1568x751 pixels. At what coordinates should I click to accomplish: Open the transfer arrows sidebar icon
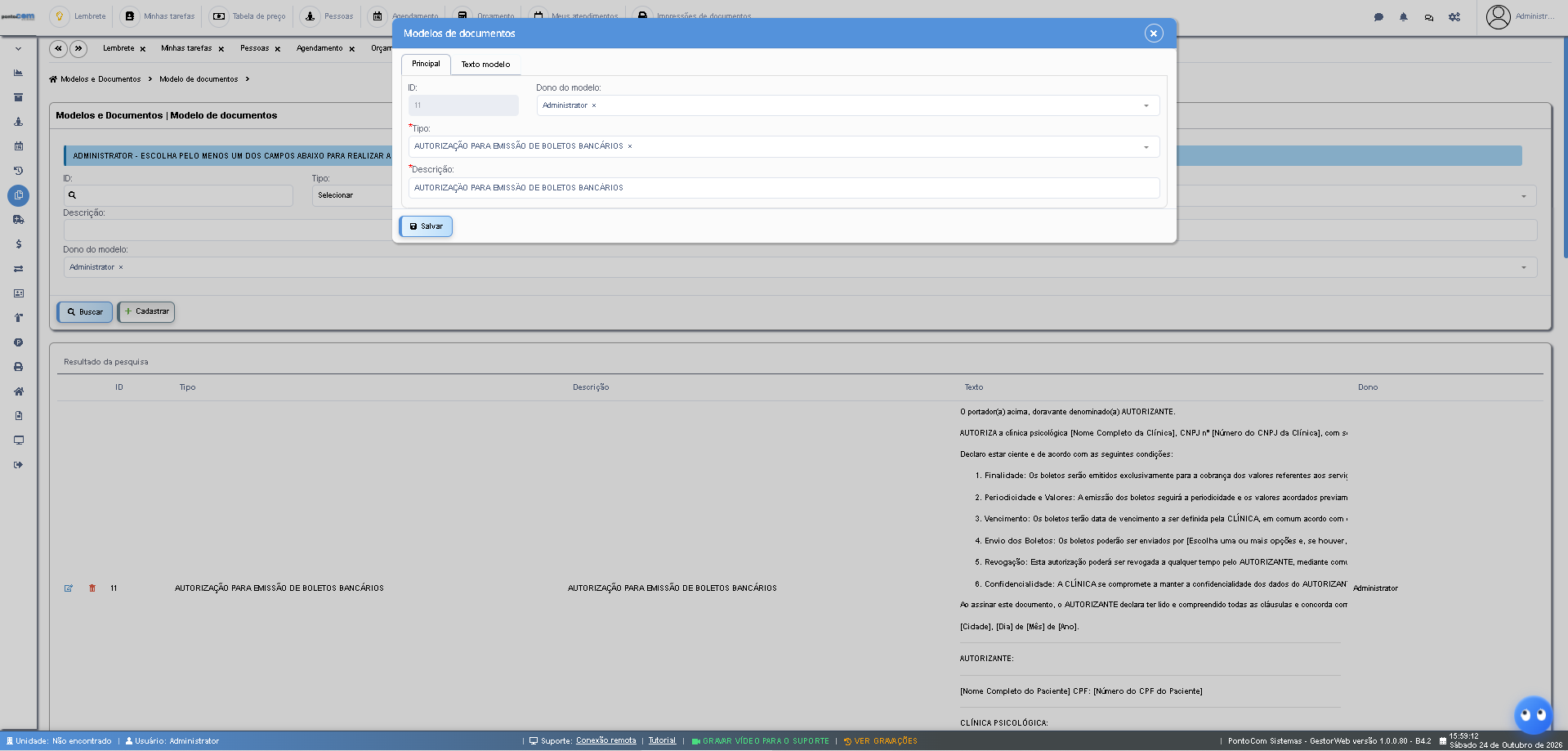point(18,269)
